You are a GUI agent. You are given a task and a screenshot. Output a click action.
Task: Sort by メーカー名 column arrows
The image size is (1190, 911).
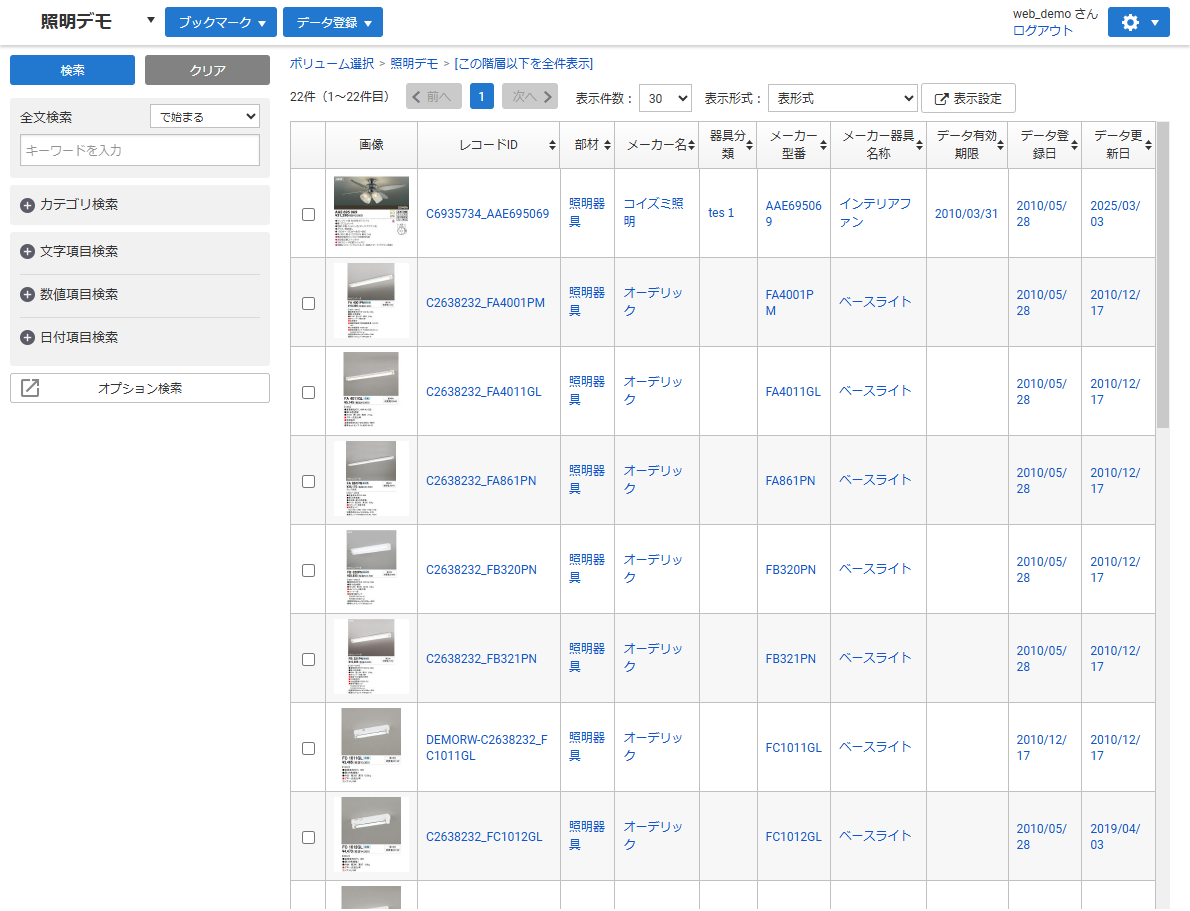[x=691, y=145]
